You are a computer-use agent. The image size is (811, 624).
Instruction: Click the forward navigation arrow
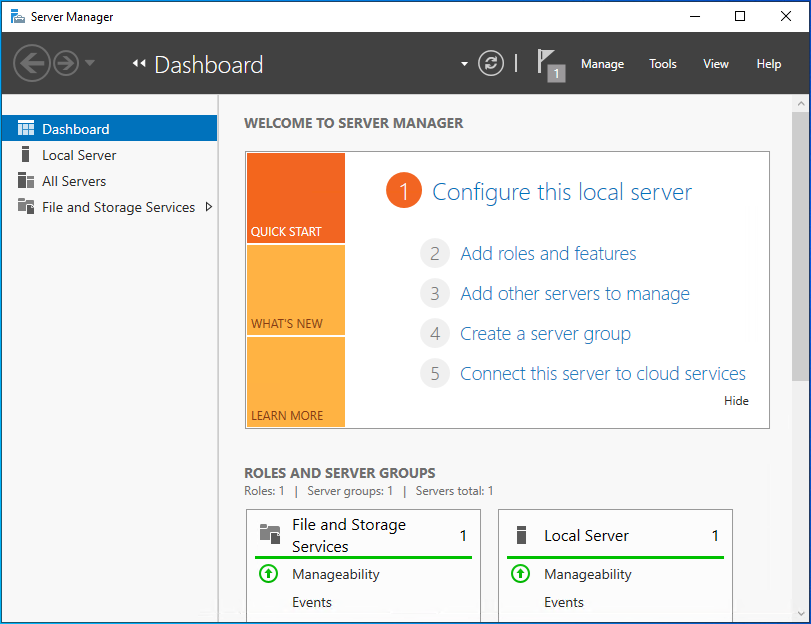(66, 63)
